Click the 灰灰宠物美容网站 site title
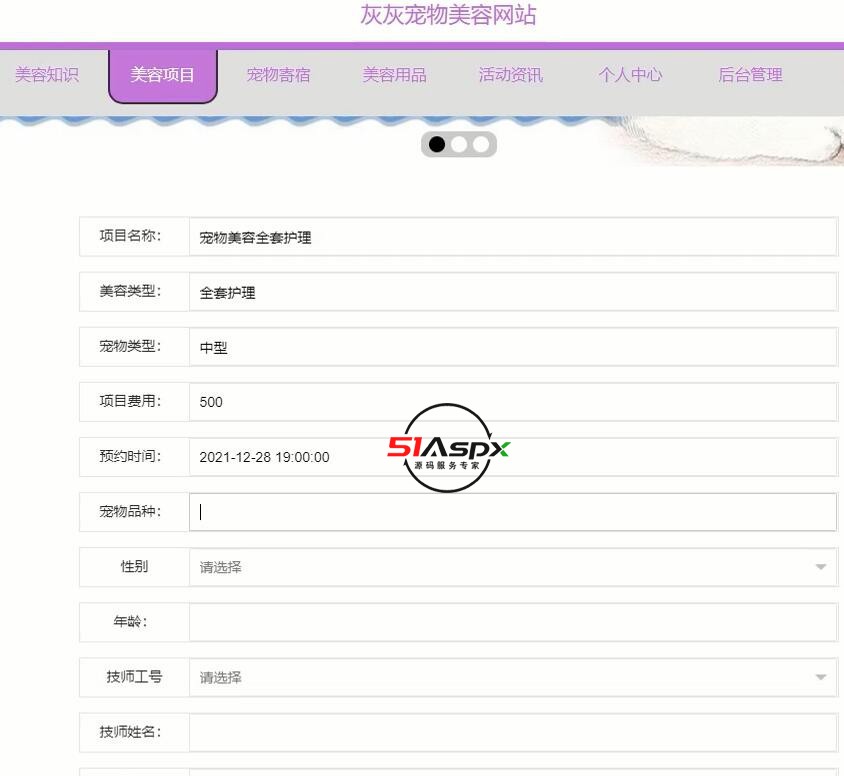 pos(448,15)
